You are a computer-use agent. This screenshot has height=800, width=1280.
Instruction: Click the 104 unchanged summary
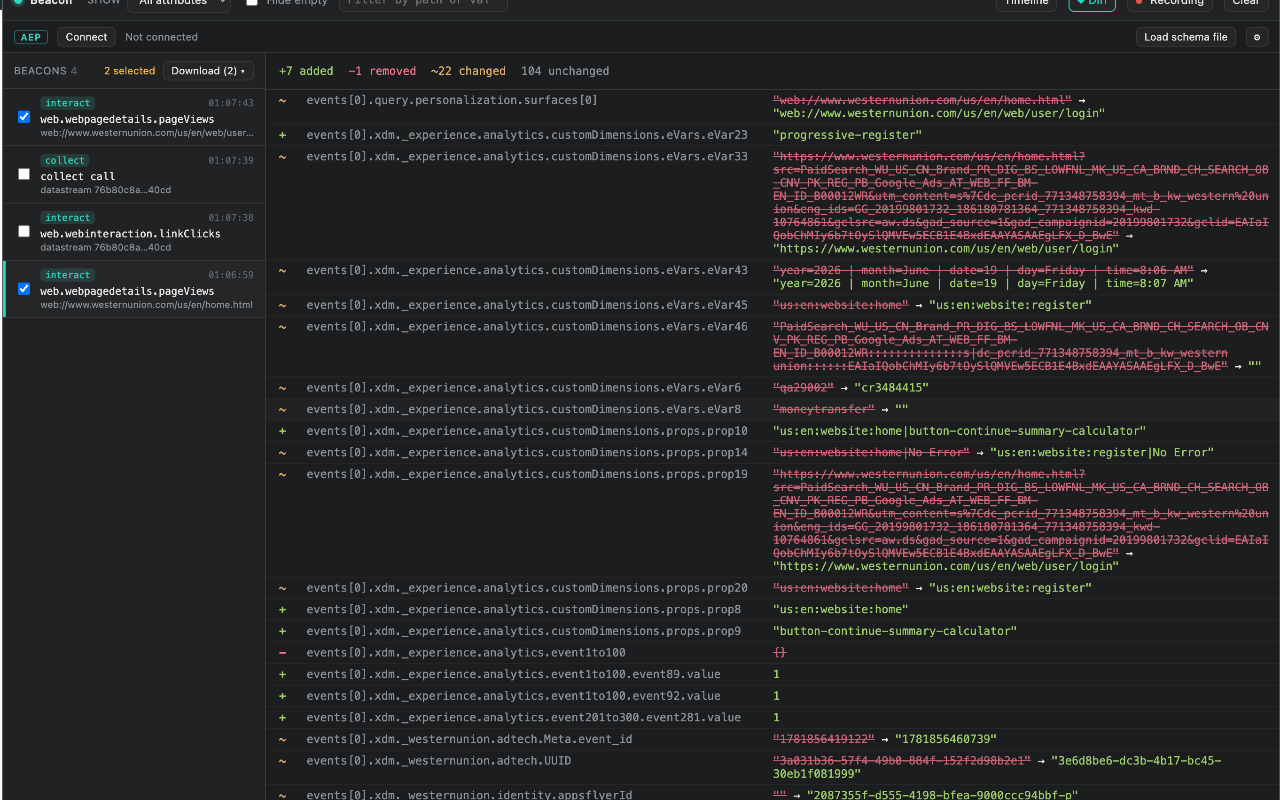pyautogui.click(x=565, y=71)
